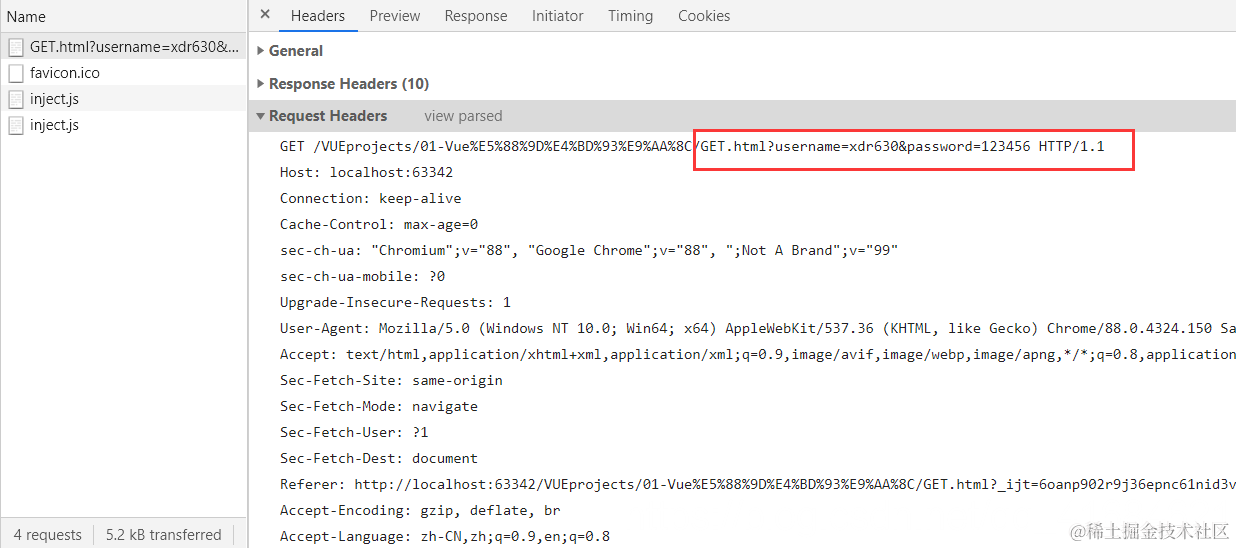Switch to the Preview tab
The height and width of the screenshot is (548, 1236).
click(x=395, y=16)
